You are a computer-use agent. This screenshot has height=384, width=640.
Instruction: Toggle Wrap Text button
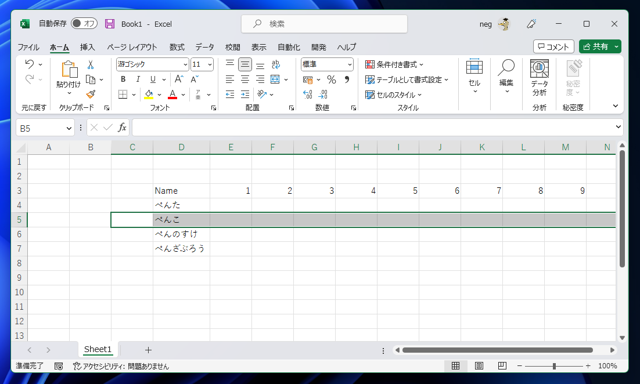click(276, 64)
